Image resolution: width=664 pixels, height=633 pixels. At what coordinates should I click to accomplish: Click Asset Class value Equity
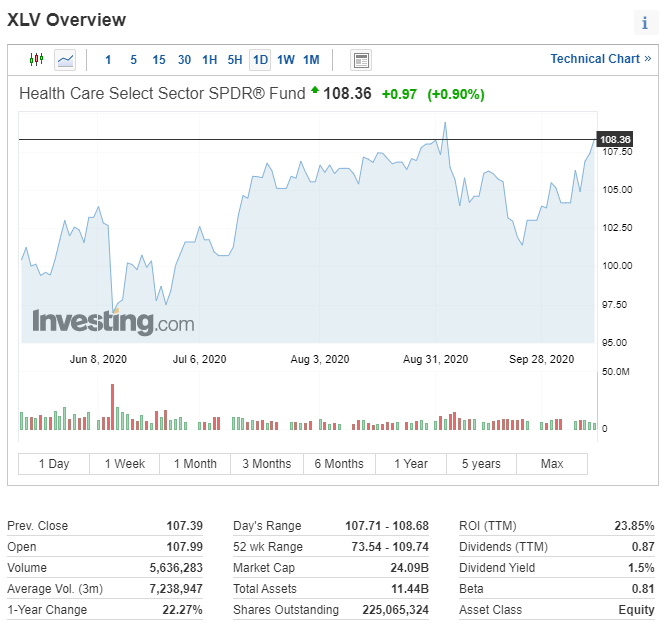click(x=636, y=610)
